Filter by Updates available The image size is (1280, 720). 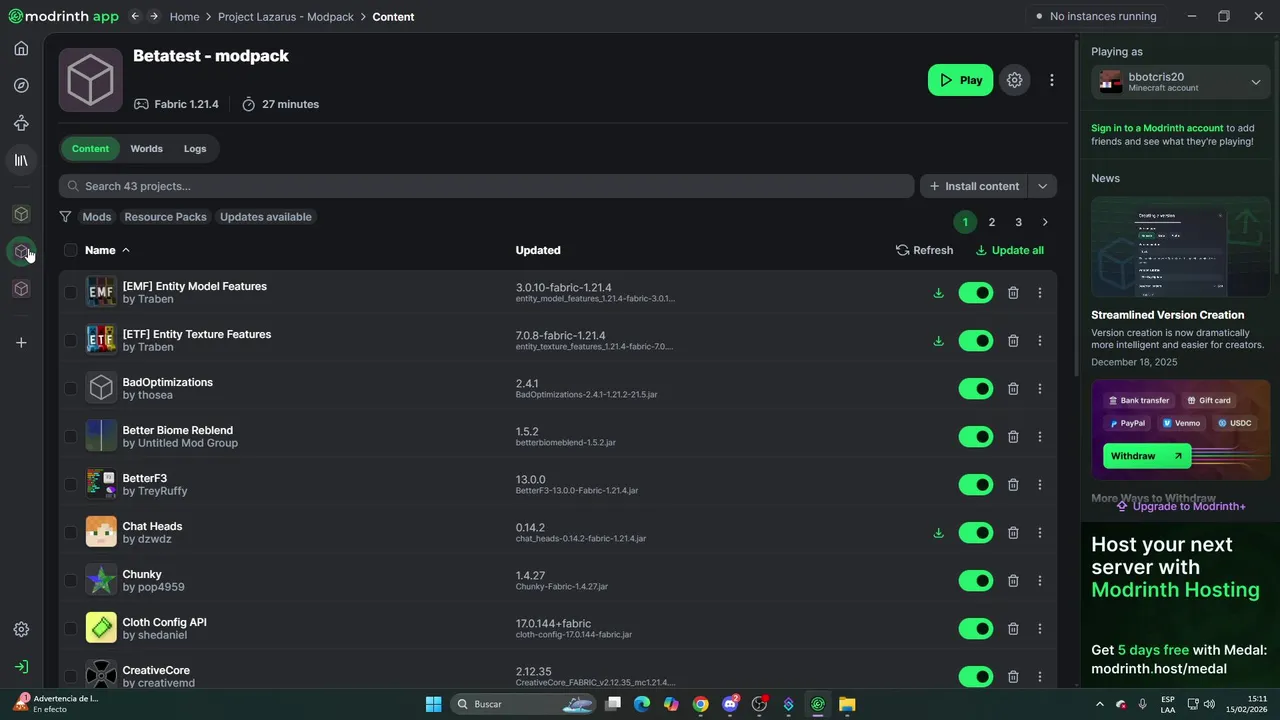pos(266,217)
